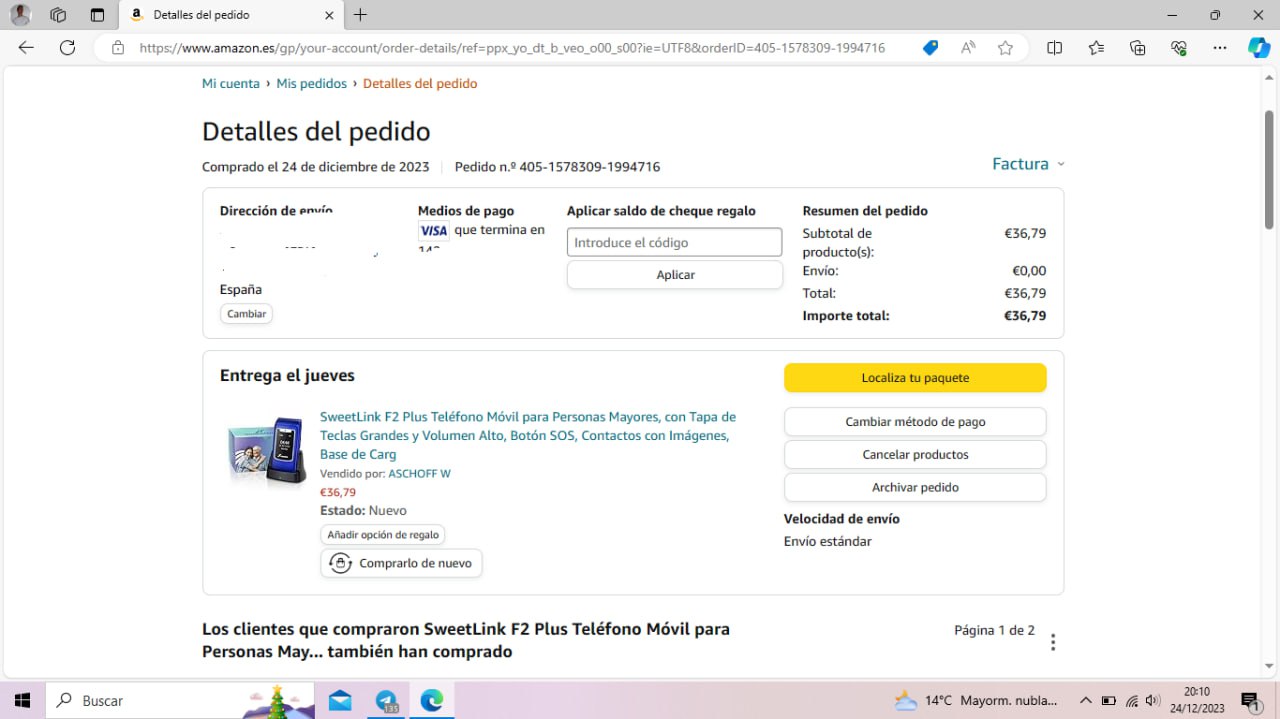1280x719 pixels.
Task: Open Edge settings and more menu
Action: coord(1219,47)
